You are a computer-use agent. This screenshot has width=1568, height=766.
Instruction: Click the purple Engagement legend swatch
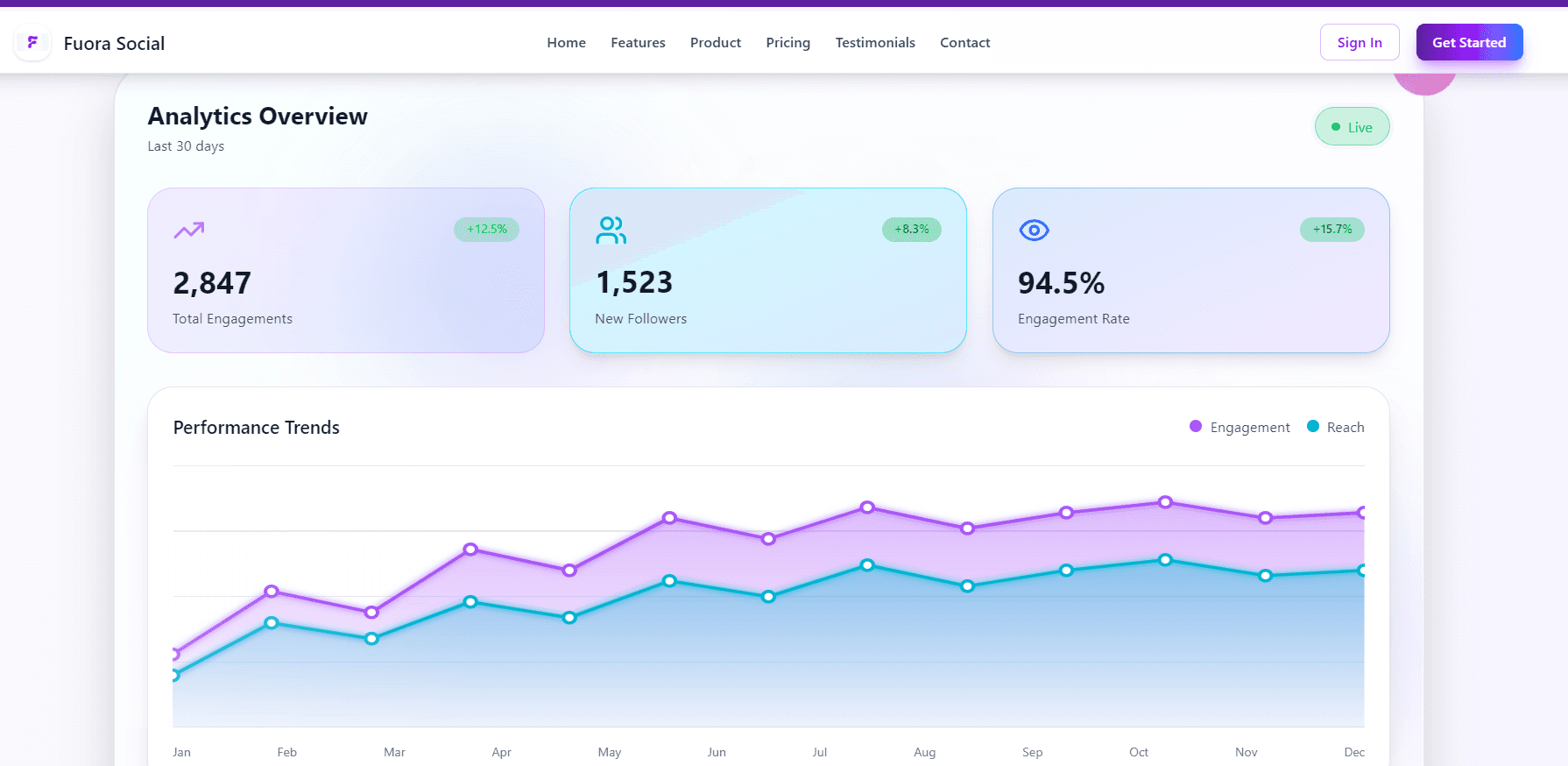1196,426
